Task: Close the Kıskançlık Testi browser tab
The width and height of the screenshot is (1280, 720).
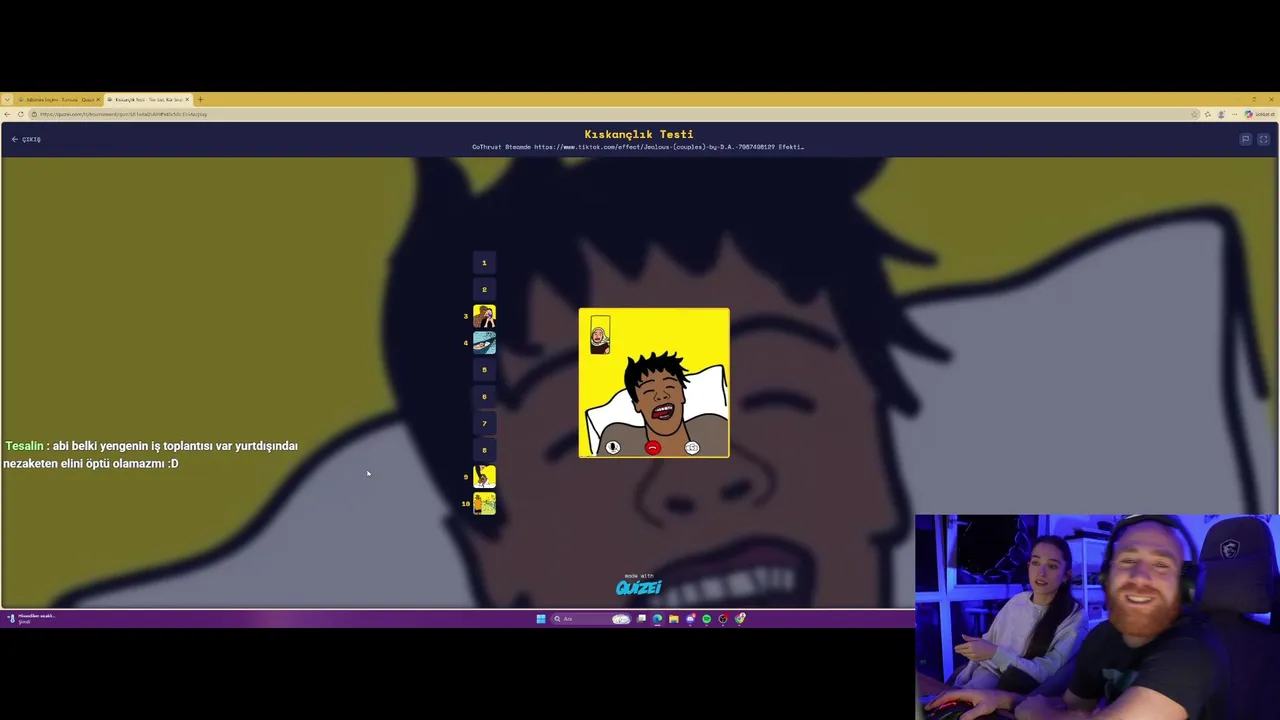Action: coord(187,100)
